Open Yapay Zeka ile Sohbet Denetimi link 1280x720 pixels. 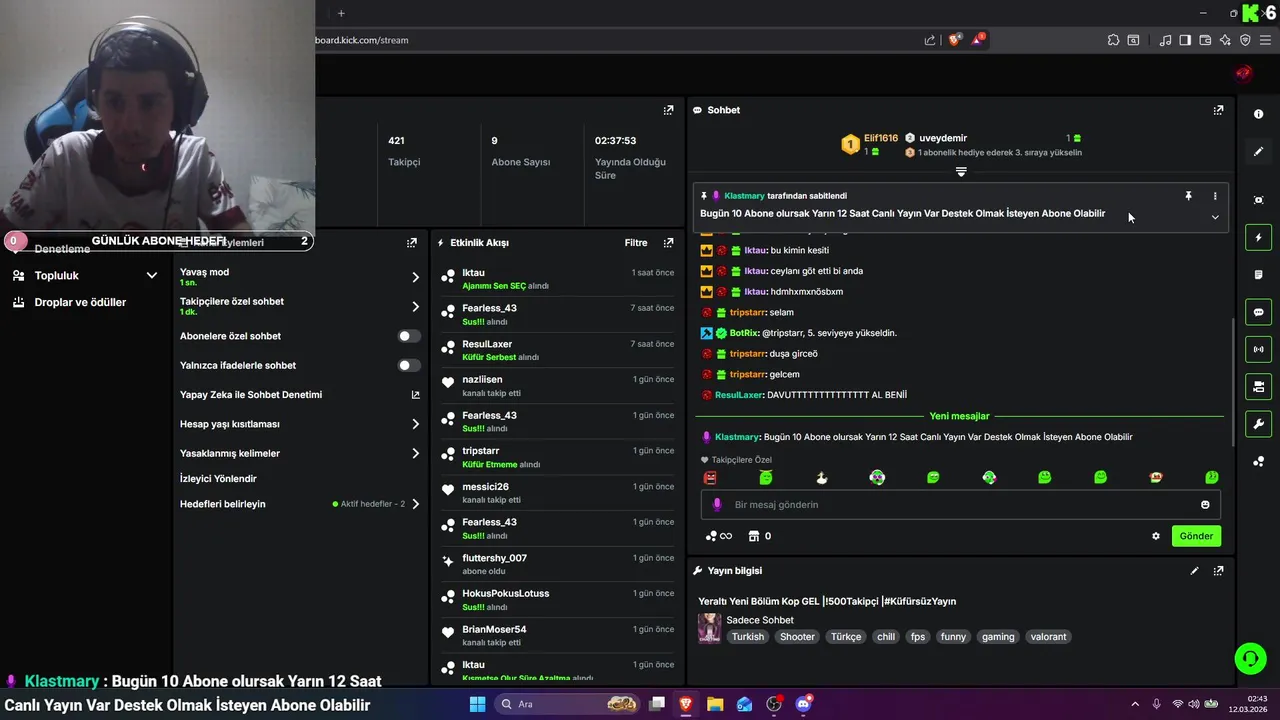pos(300,395)
